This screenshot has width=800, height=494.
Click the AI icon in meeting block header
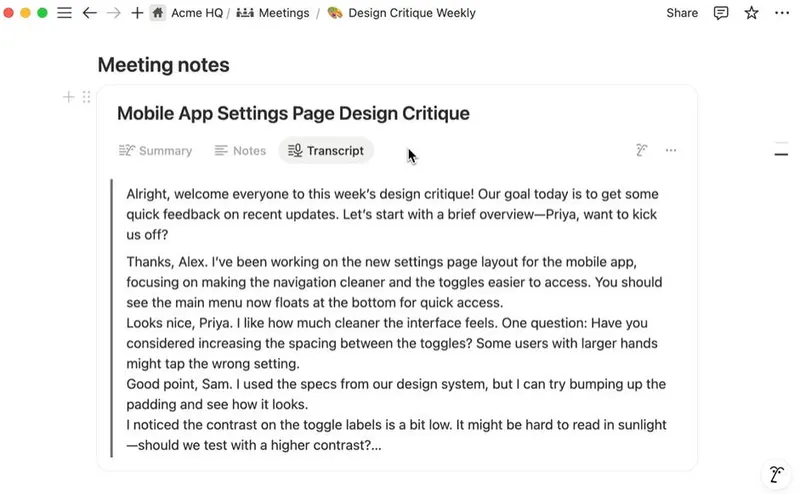pos(642,150)
